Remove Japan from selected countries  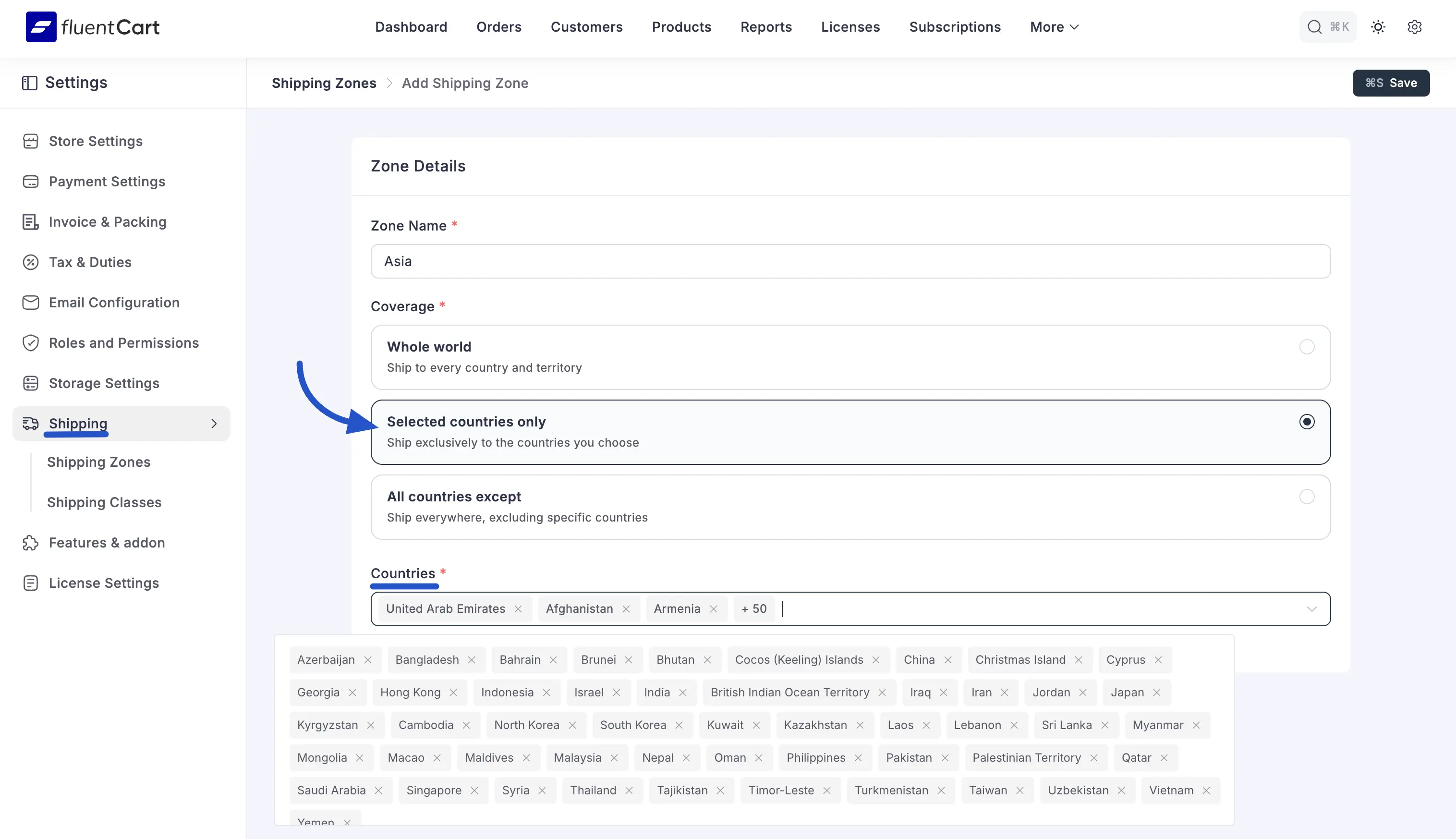(1157, 693)
